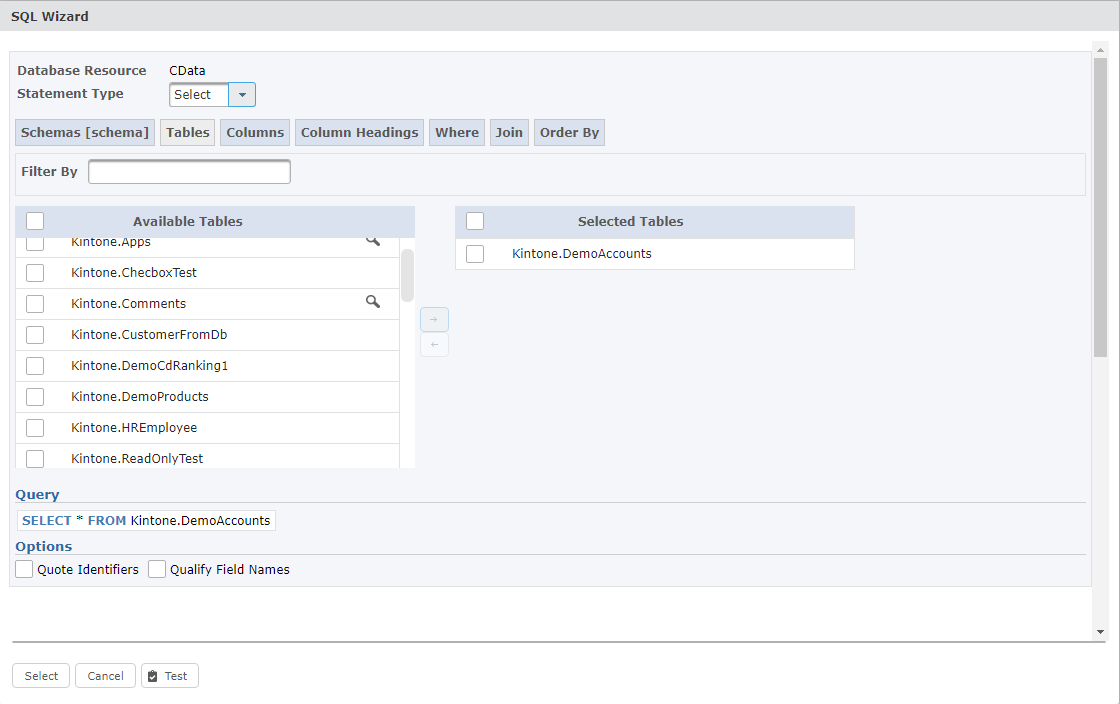
Task: Click the Kintone.ReadOnlyTest row text
Action: 137,458
